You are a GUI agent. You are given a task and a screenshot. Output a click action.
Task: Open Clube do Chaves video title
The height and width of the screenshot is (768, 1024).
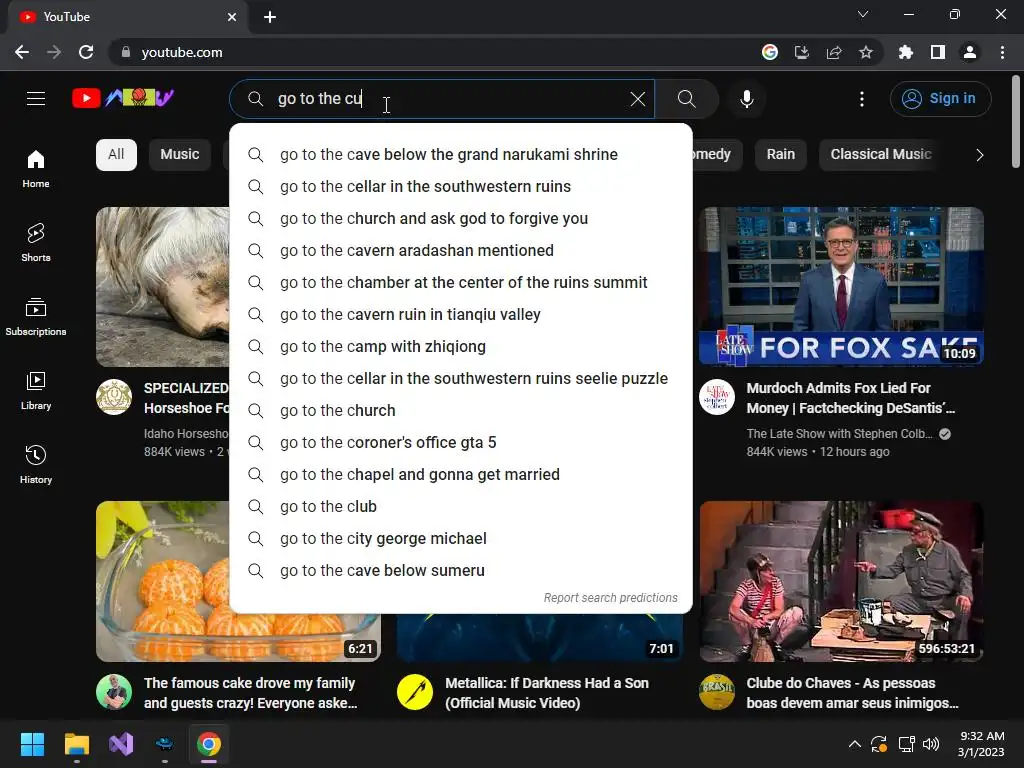(852, 693)
